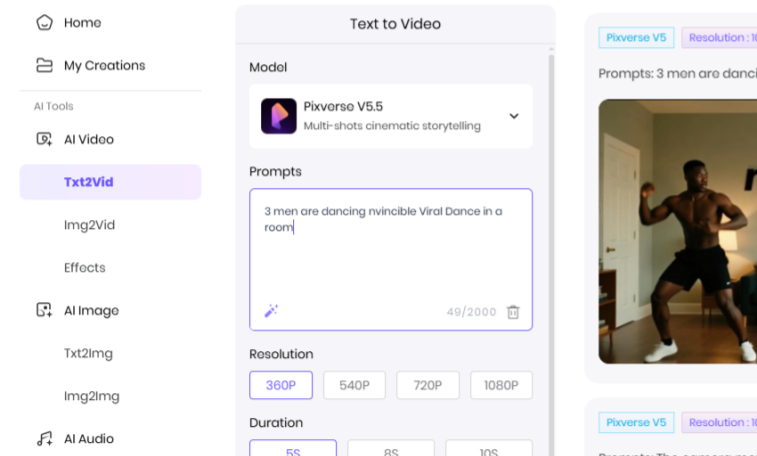Open the dancing man video thumbnail

[678, 230]
